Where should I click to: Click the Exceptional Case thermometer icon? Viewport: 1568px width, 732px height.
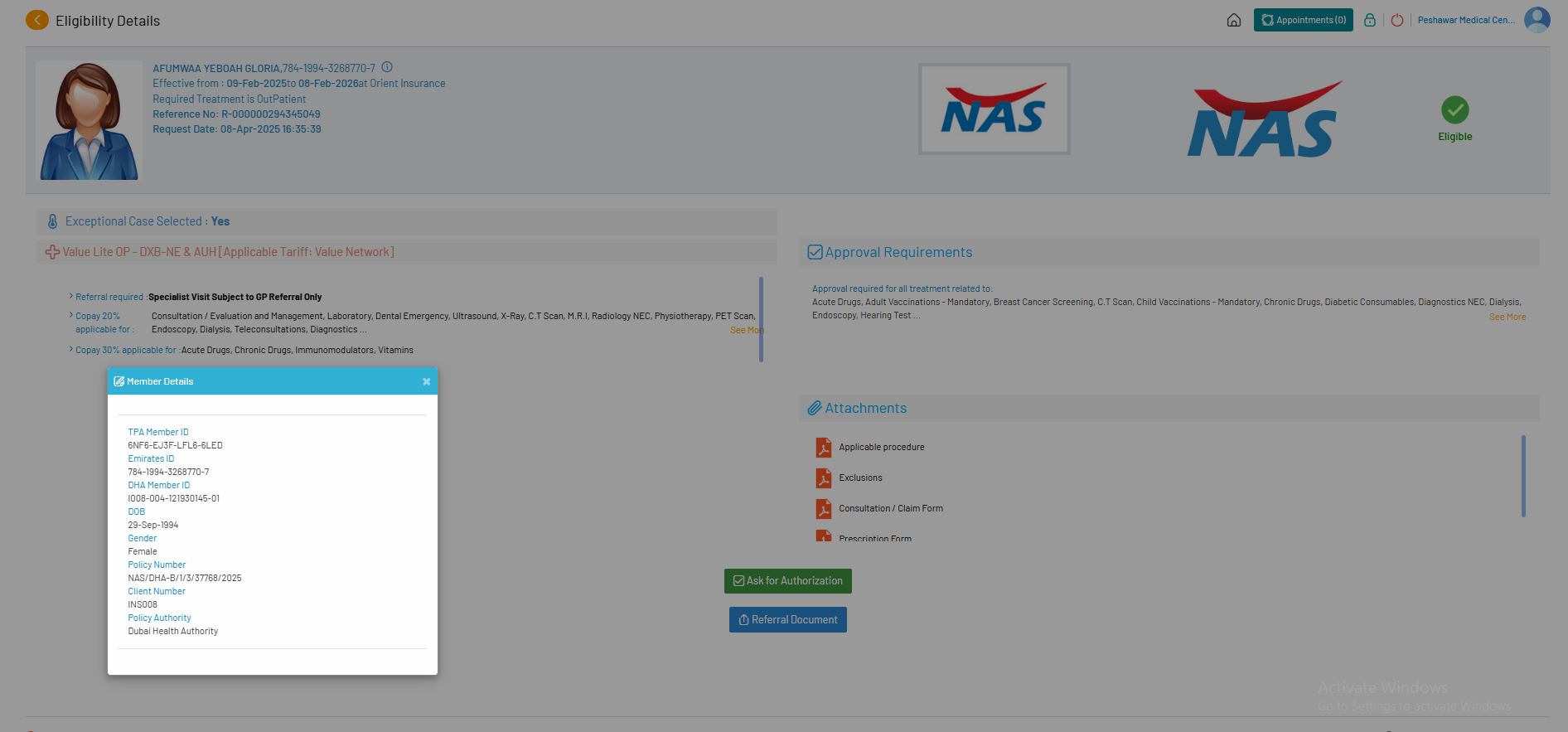point(52,221)
